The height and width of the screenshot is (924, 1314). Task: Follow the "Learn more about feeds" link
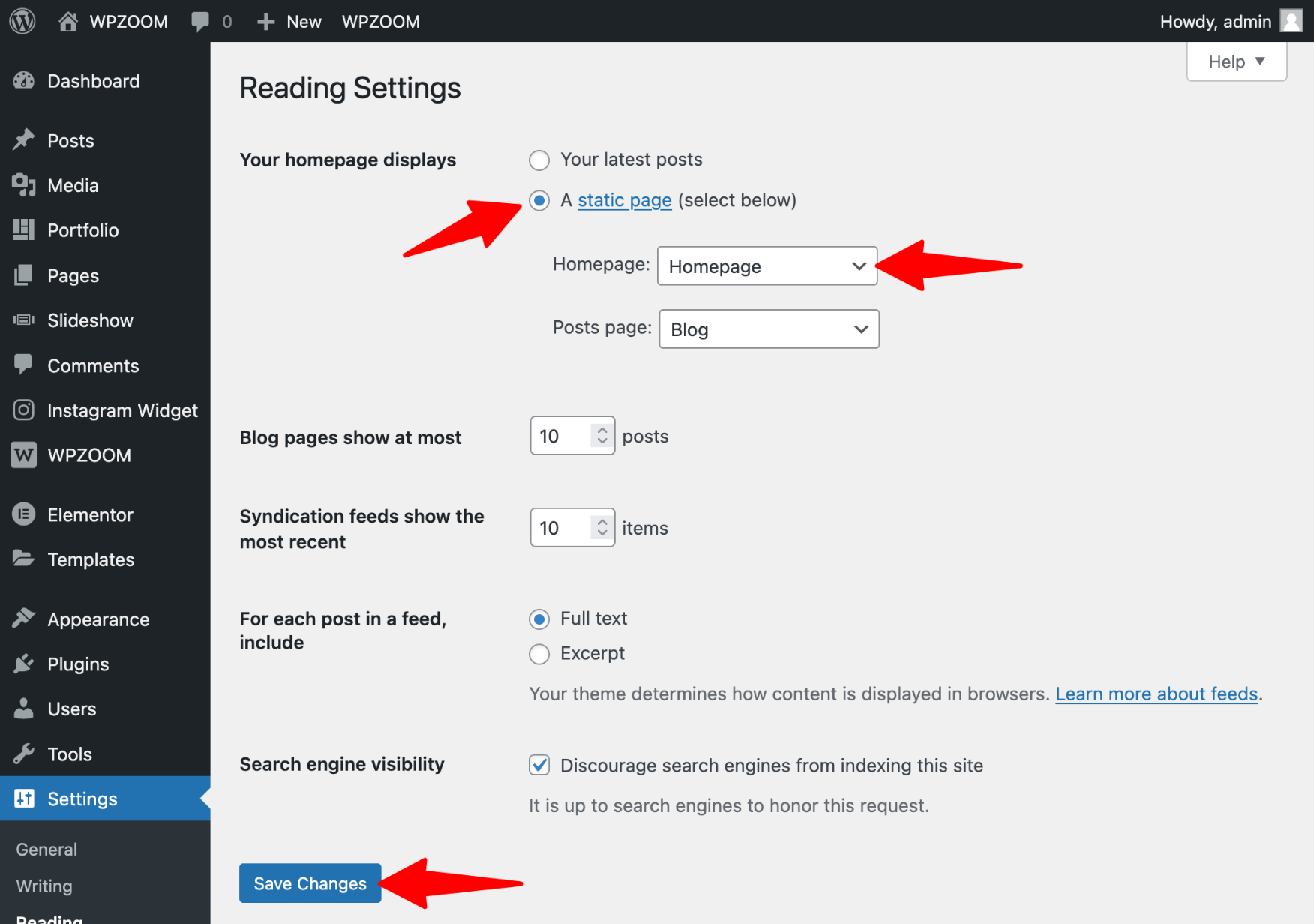coord(1156,694)
